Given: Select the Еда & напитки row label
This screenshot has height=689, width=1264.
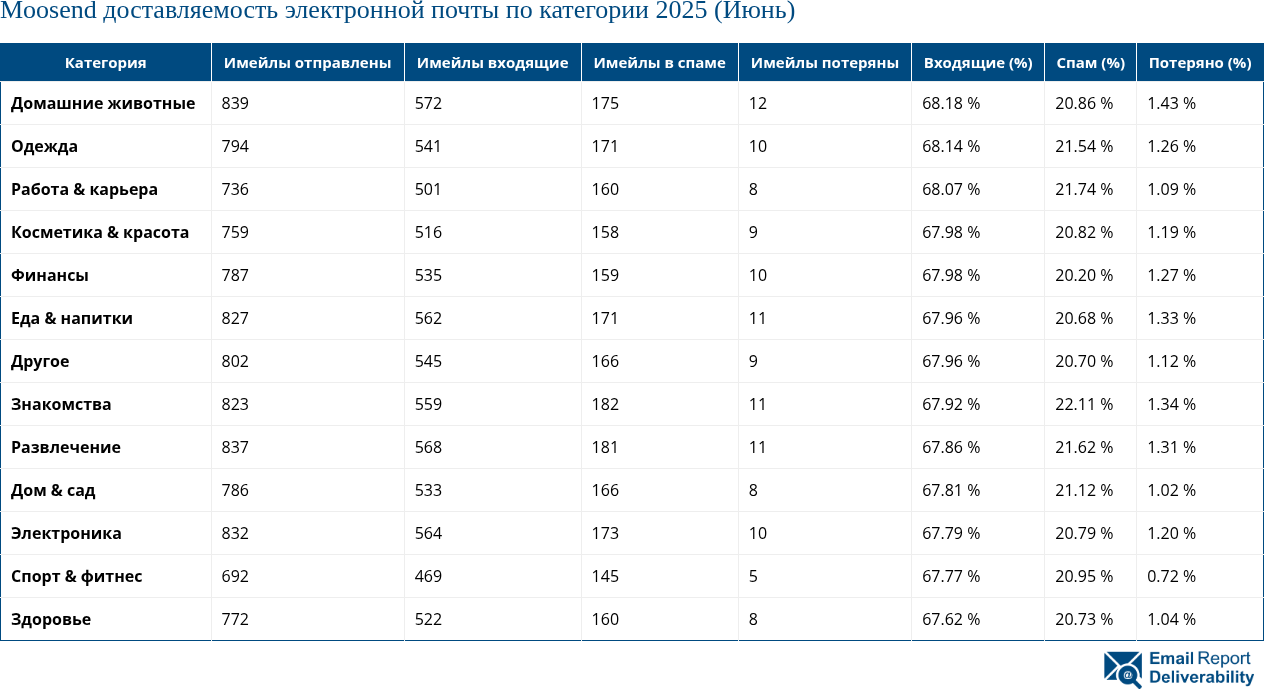Looking at the screenshot, I should (72, 318).
